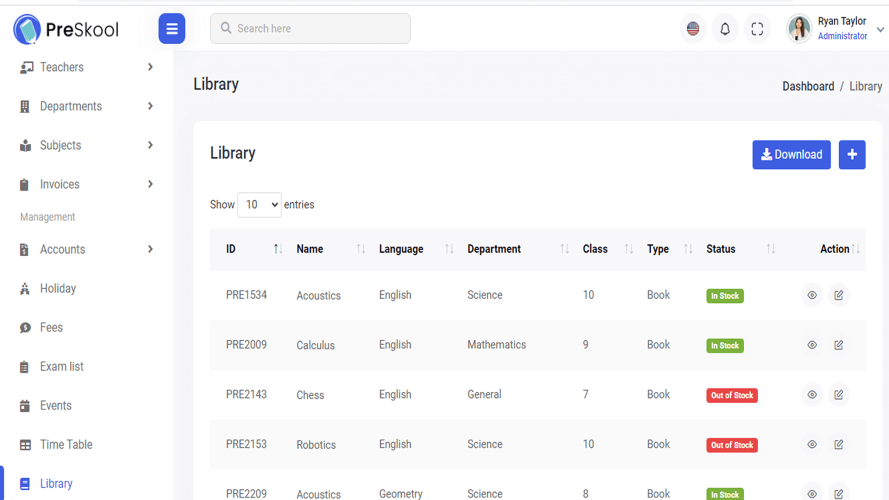Expand the Accounts menu chevron

point(150,249)
